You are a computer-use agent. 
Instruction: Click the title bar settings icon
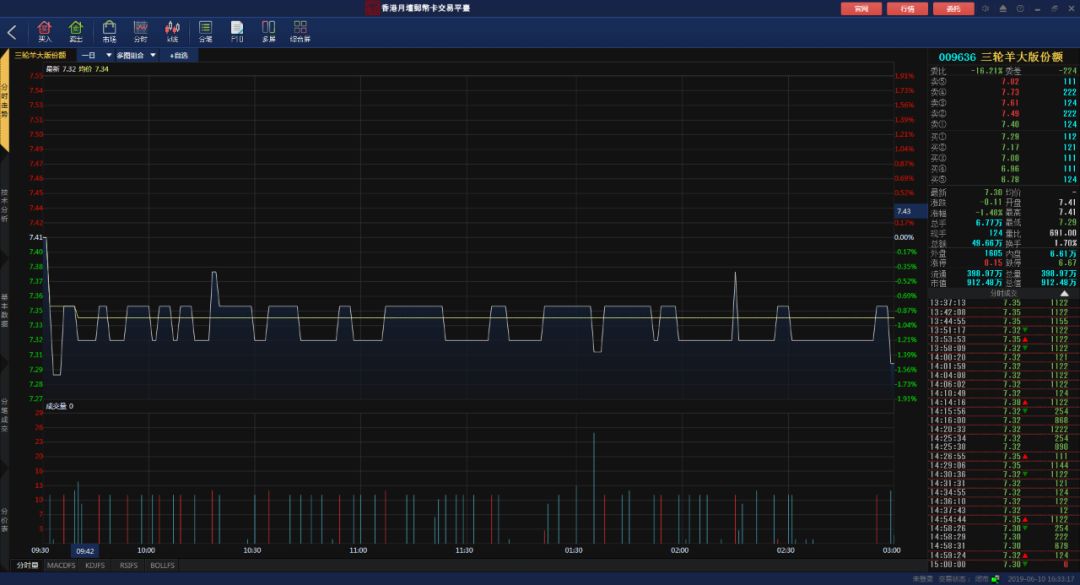[986, 8]
